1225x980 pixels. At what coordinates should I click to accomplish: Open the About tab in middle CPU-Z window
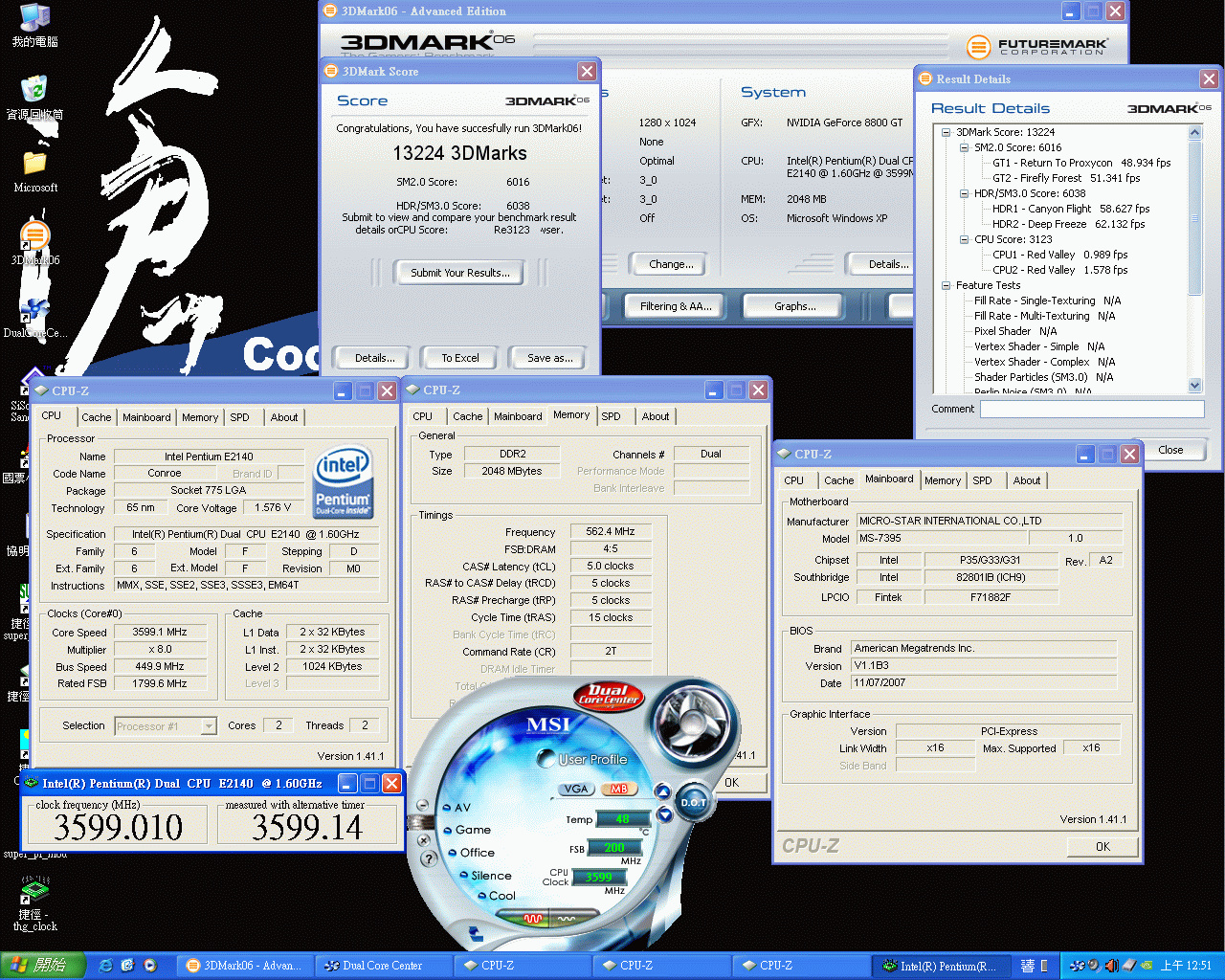[x=656, y=416]
